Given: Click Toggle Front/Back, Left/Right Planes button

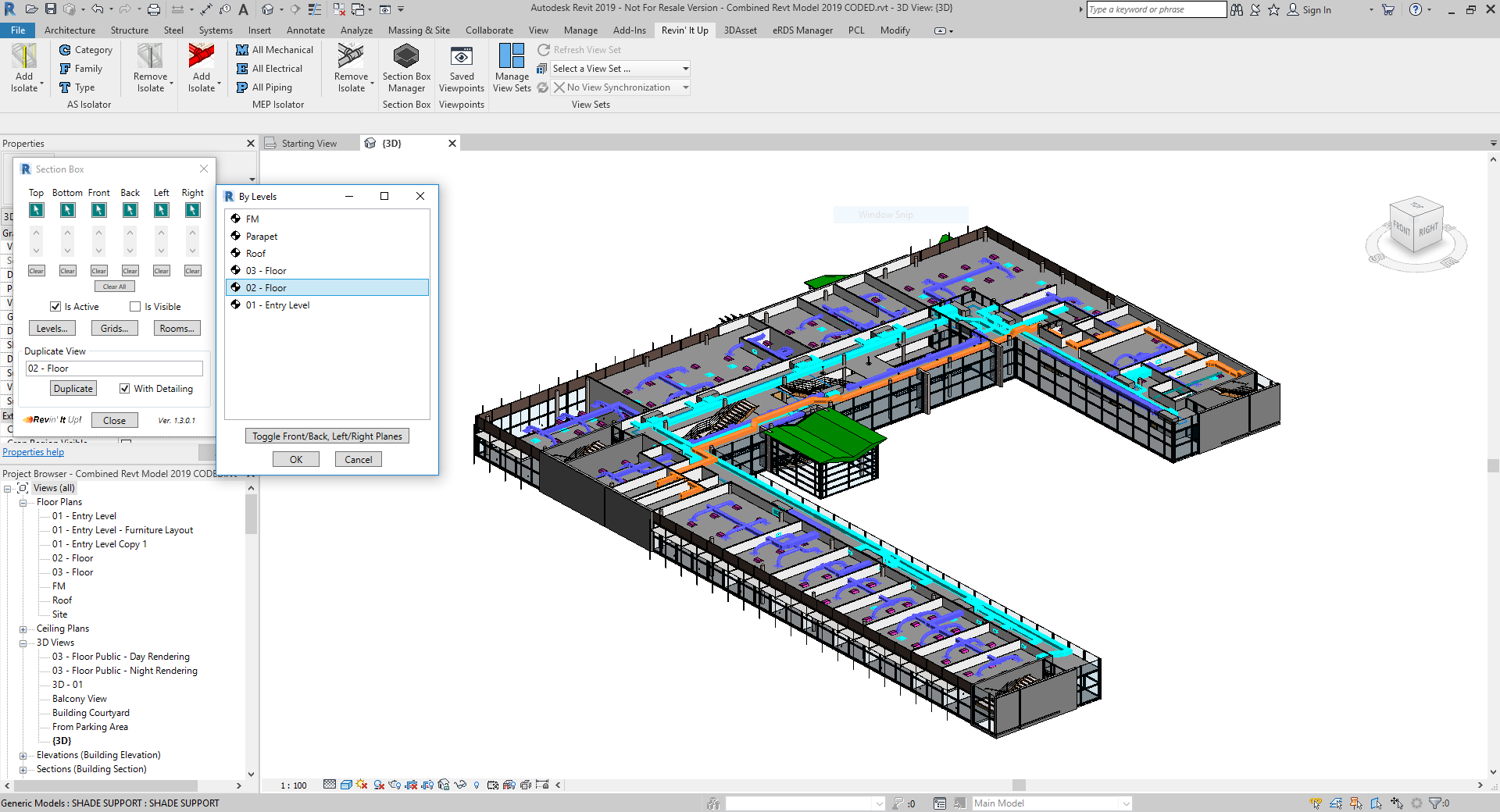Looking at the screenshot, I should [327, 436].
